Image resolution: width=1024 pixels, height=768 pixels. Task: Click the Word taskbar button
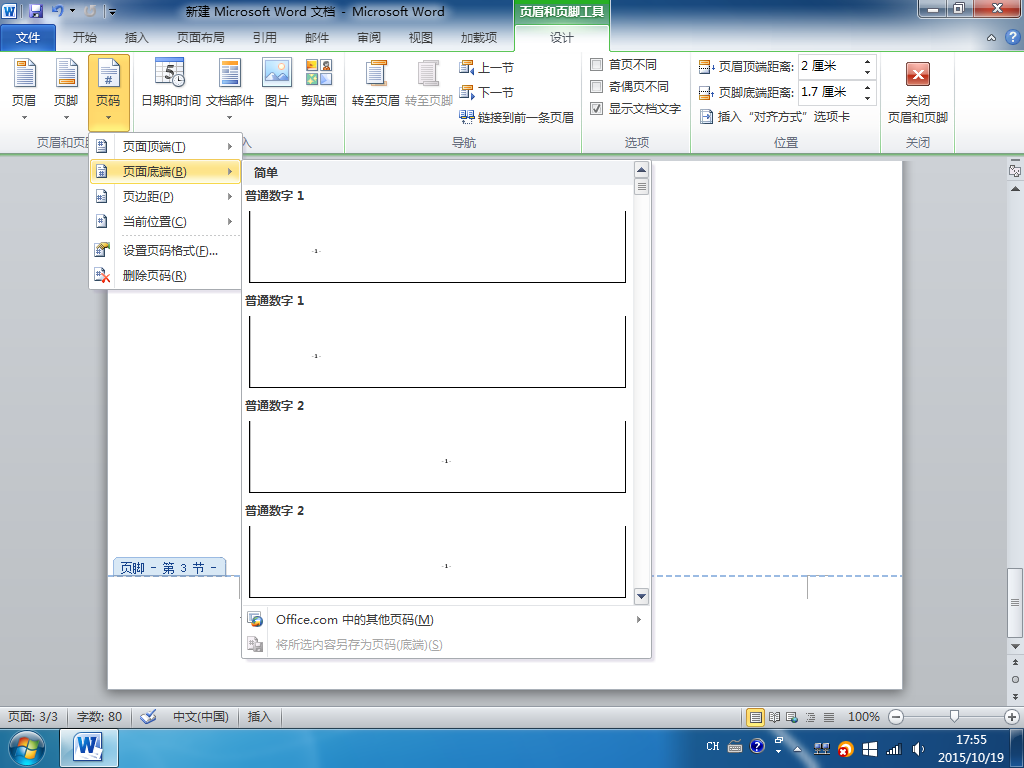pos(89,748)
